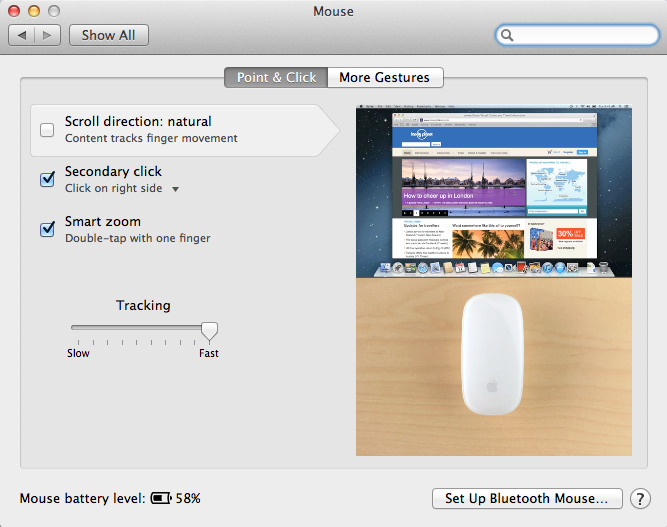Click the back navigation arrow
This screenshot has width=667, height=527.
(22, 35)
